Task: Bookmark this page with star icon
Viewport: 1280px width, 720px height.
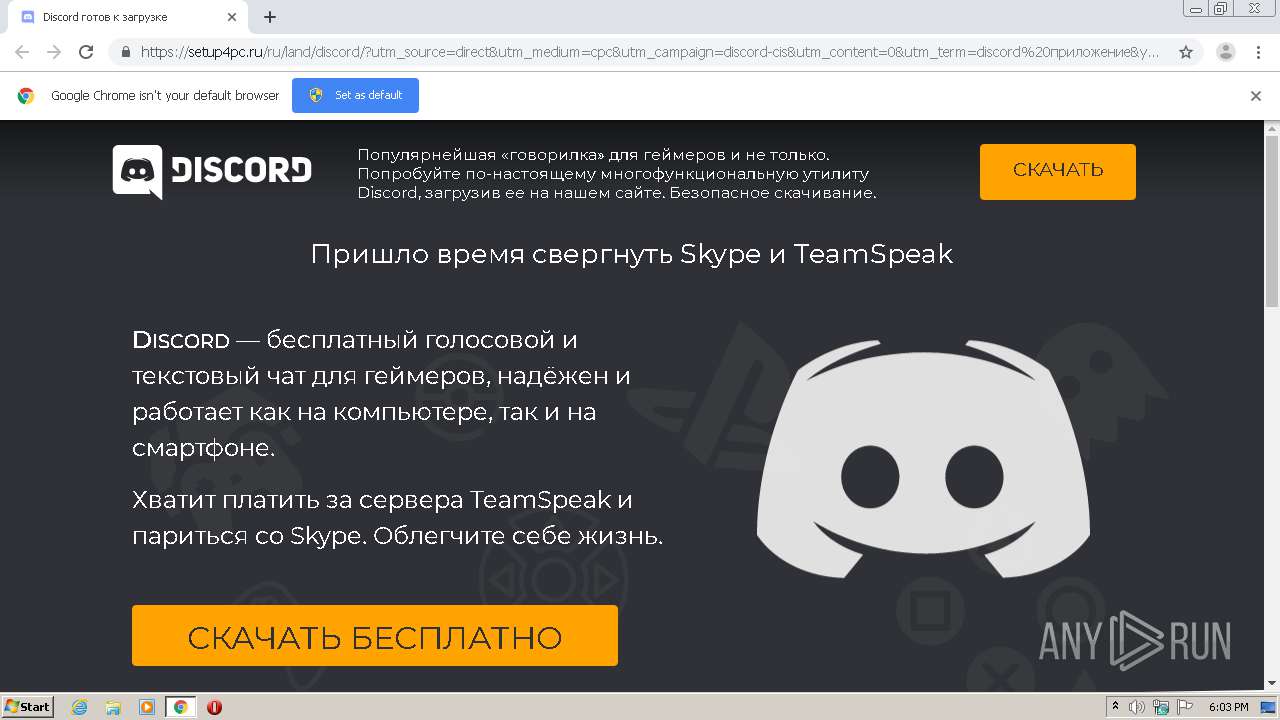Action: [x=1186, y=52]
